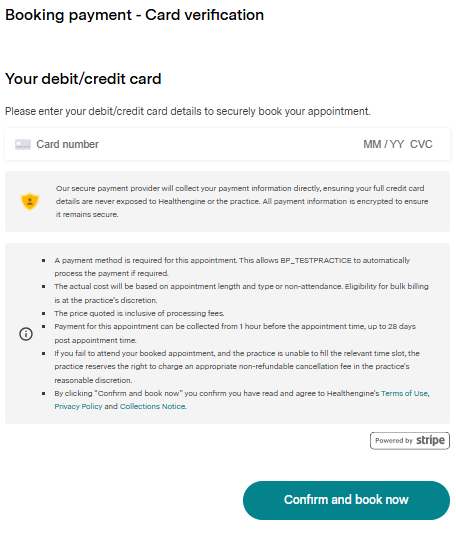Viewport: 456px width, 536px height.
Task: Click the yellow security shield icon
Action: coord(30,201)
